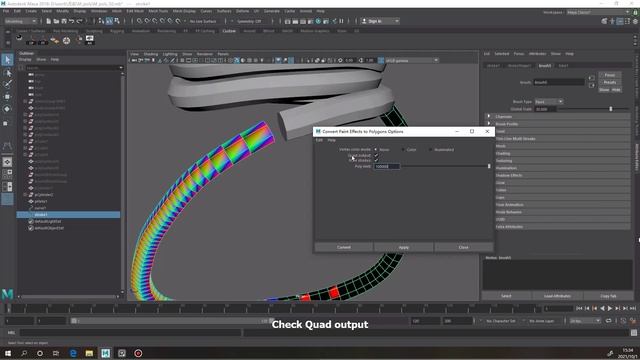
Task: Activate the Move tool in toolbox
Action: pyautogui.click(x=7, y=97)
